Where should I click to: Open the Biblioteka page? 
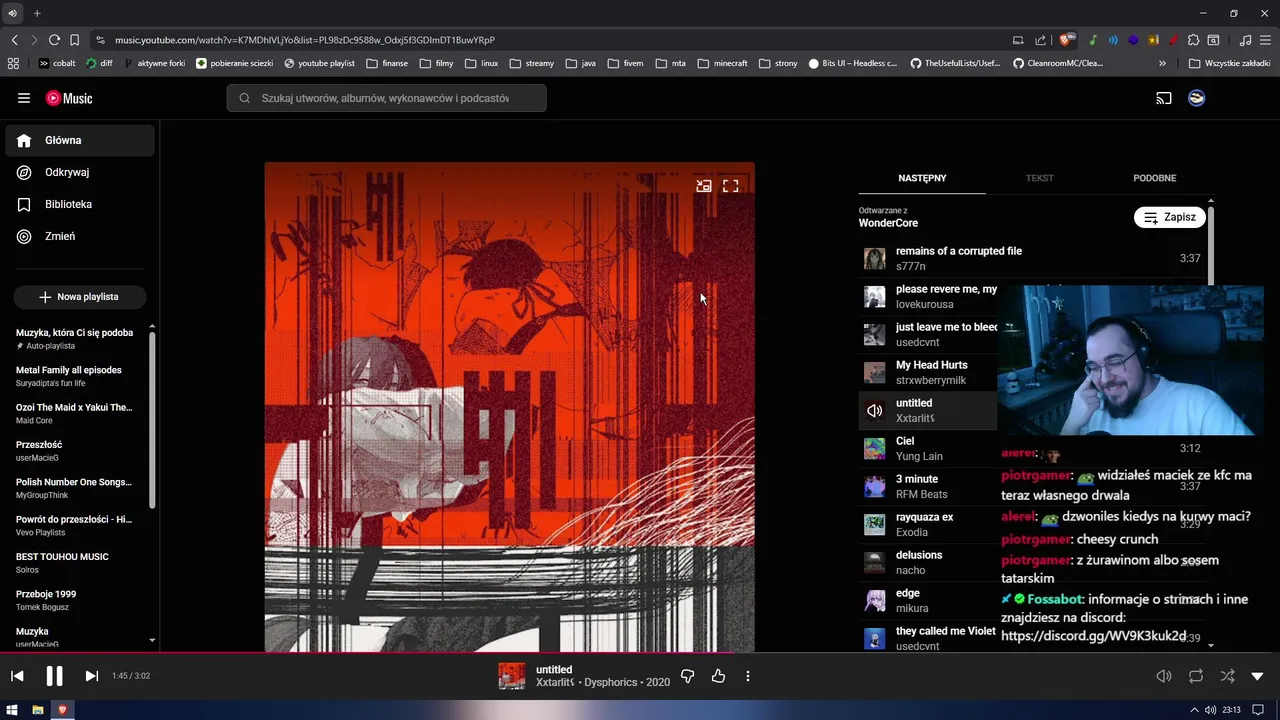80,204
